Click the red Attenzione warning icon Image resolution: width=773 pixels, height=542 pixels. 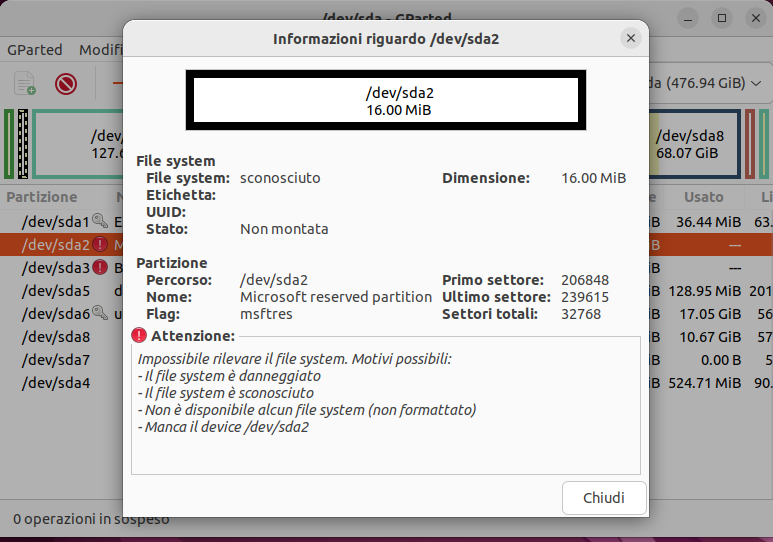click(x=139, y=335)
